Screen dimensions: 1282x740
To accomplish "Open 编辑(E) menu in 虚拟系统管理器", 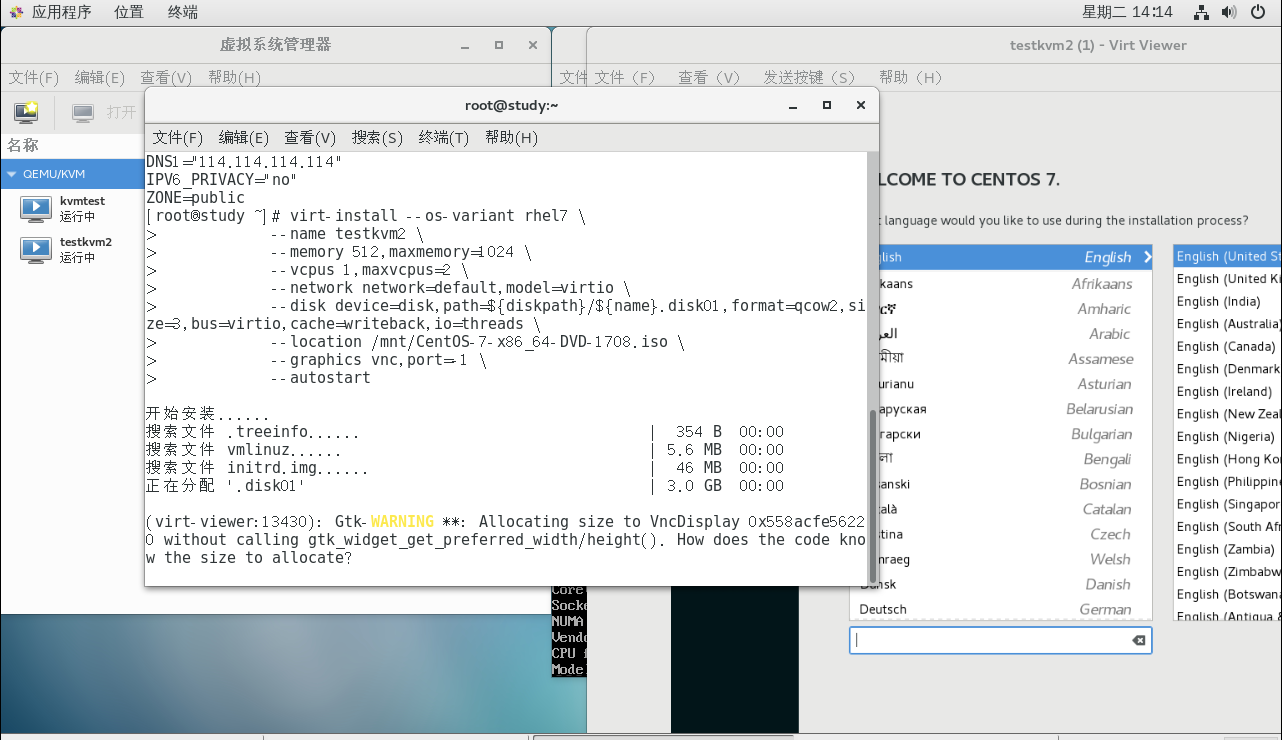I will coord(100,77).
